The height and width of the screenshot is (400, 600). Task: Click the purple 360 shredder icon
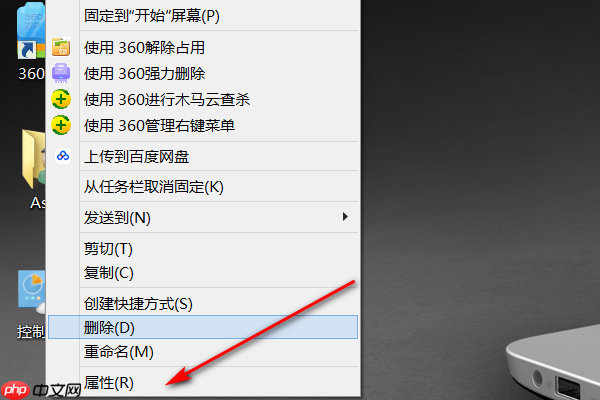tap(61, 73)
